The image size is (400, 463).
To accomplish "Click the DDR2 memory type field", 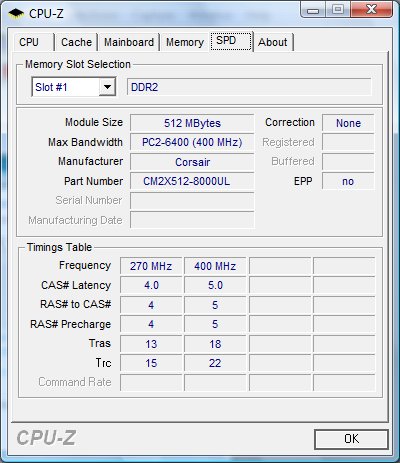I will coord(249,87).
